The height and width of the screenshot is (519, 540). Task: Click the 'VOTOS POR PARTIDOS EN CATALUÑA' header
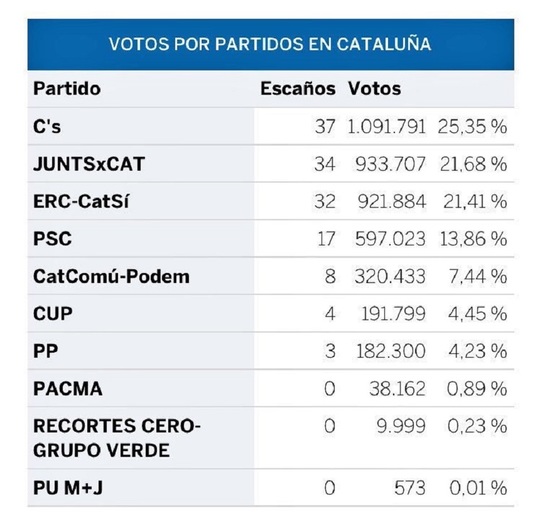pyautogui.click(x=270, y=44)
